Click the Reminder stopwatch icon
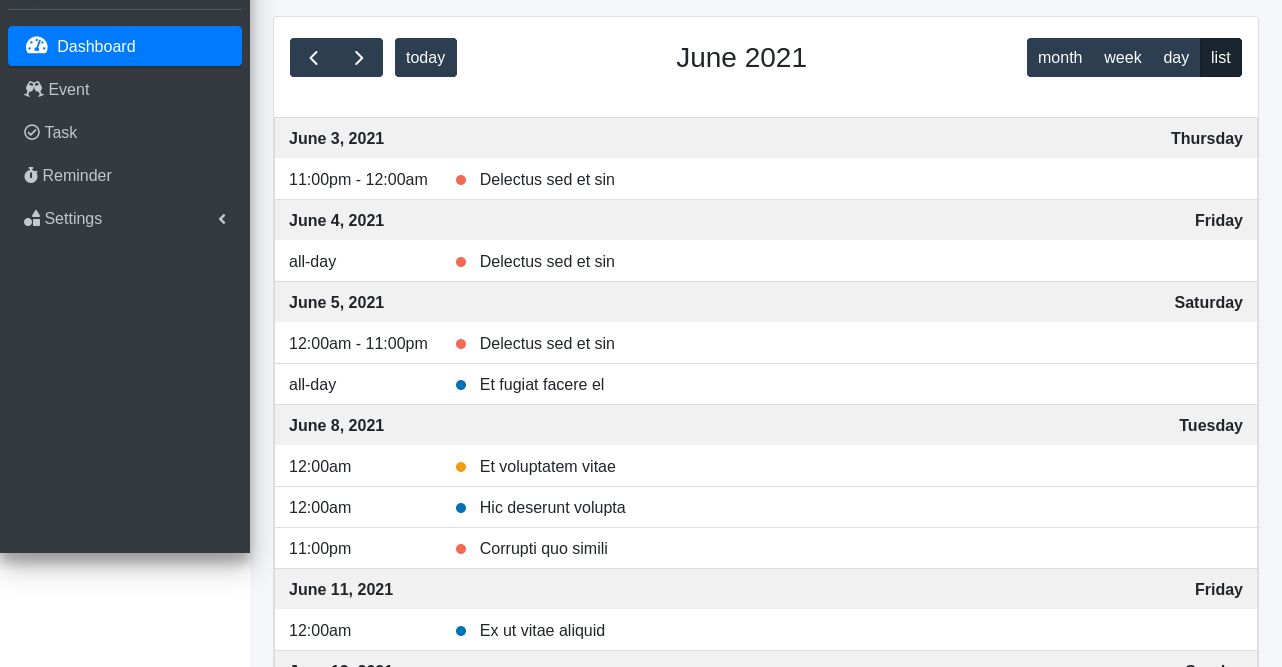This screenshot has height=667, width=1282. click(31, 175)
